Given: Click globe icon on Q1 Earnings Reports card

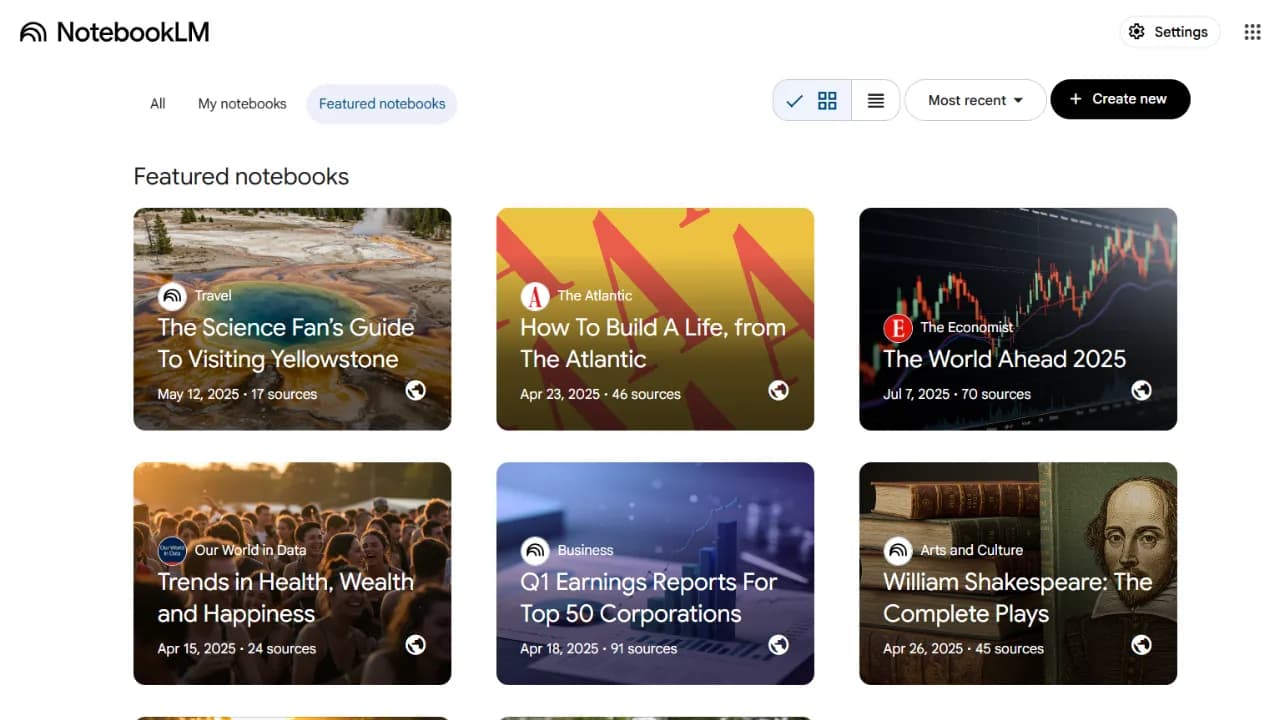Looking at the screenshot, I should pyautogui.click(x=779, y=645).
